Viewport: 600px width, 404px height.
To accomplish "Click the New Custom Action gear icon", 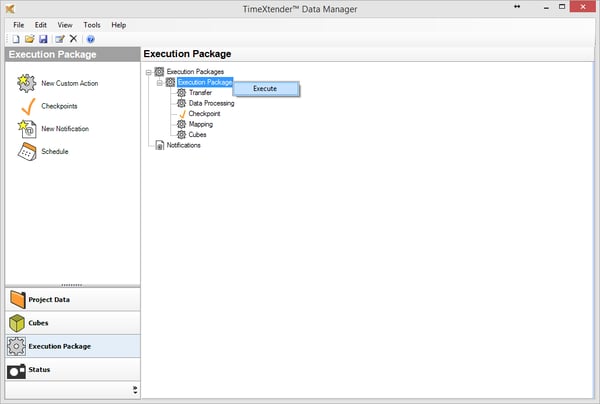I will point(26,83).
